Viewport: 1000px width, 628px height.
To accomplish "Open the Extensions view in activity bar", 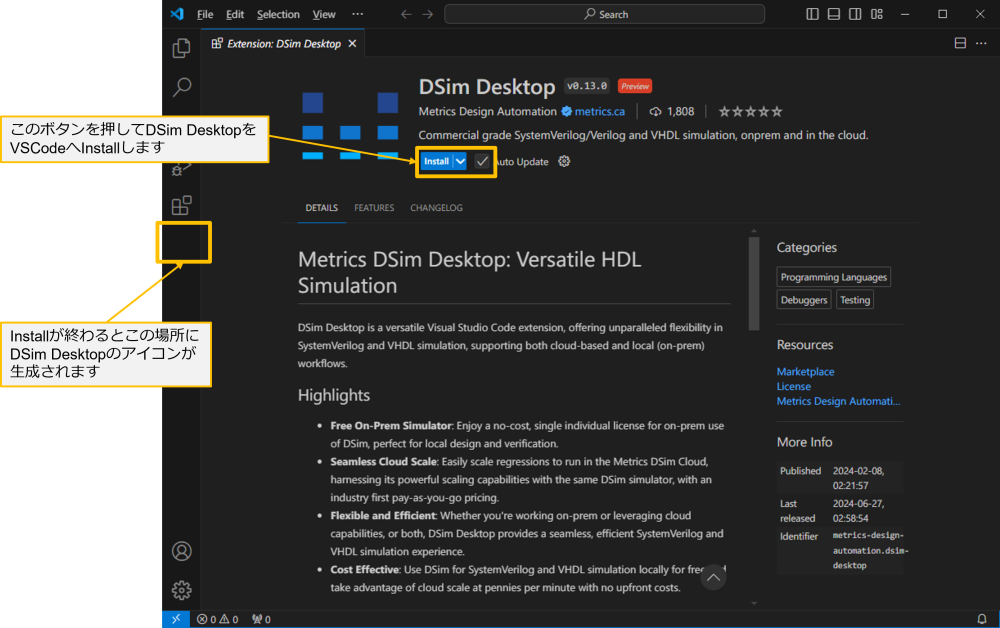I will pyautogui.click(x=182, y=205).
